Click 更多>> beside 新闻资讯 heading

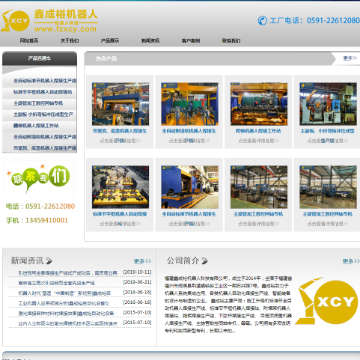pos(142,261)
